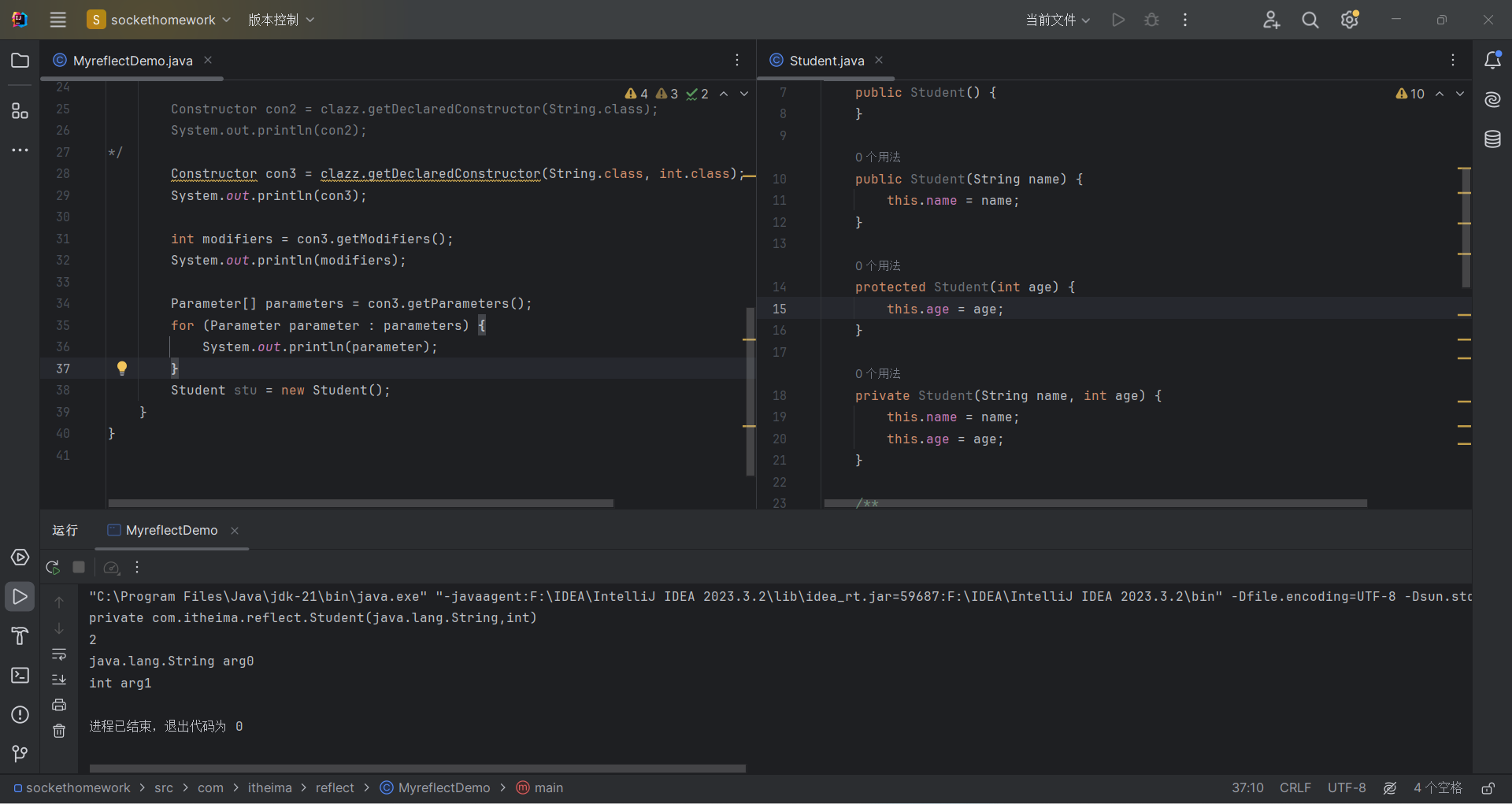Viewport: 1512px width, 804px height.
Task: Stop the running process
Action: pos(79,567)
